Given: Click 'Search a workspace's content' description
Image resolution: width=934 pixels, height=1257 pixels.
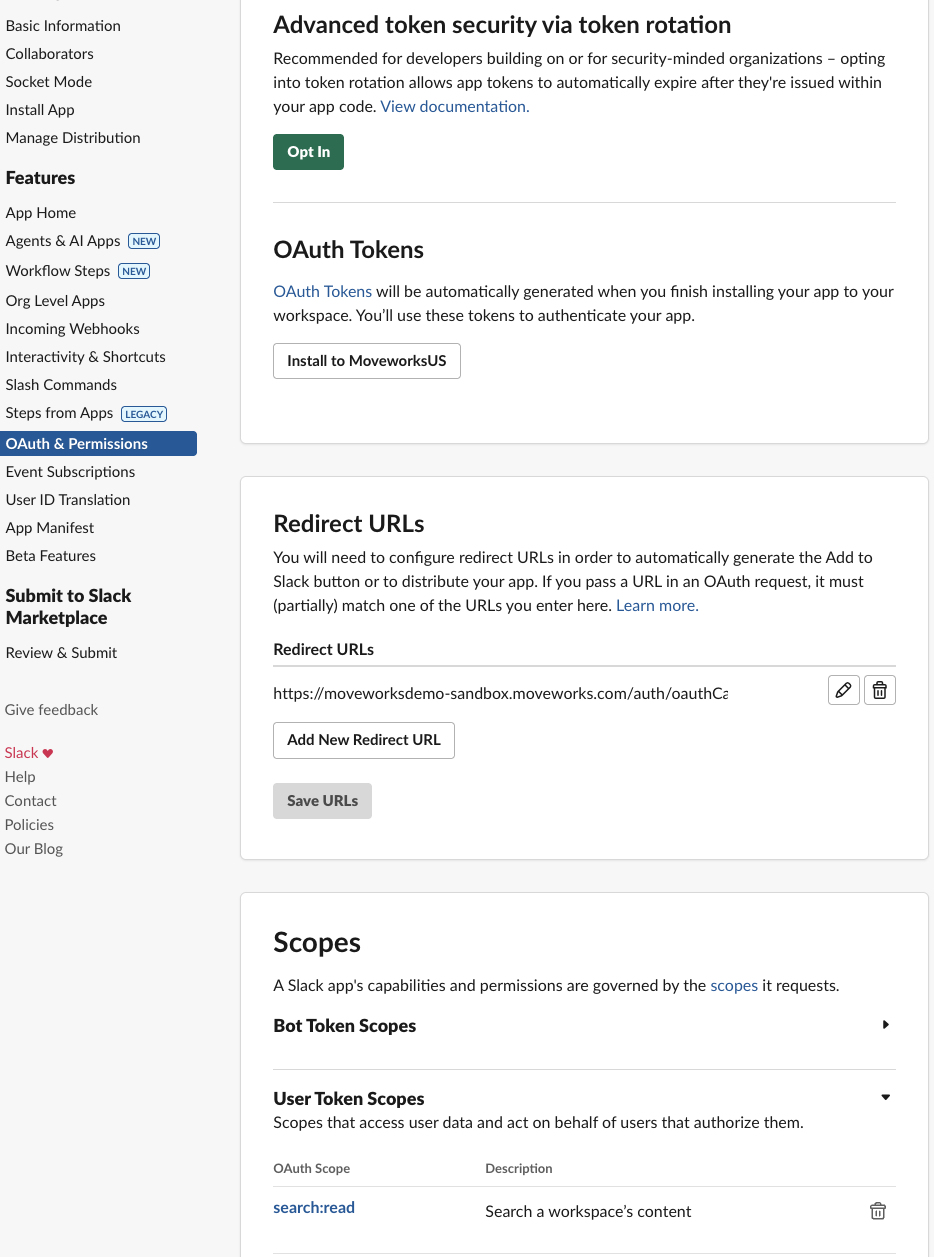Looking at the screenshot, I should (x=588, y=1212).
